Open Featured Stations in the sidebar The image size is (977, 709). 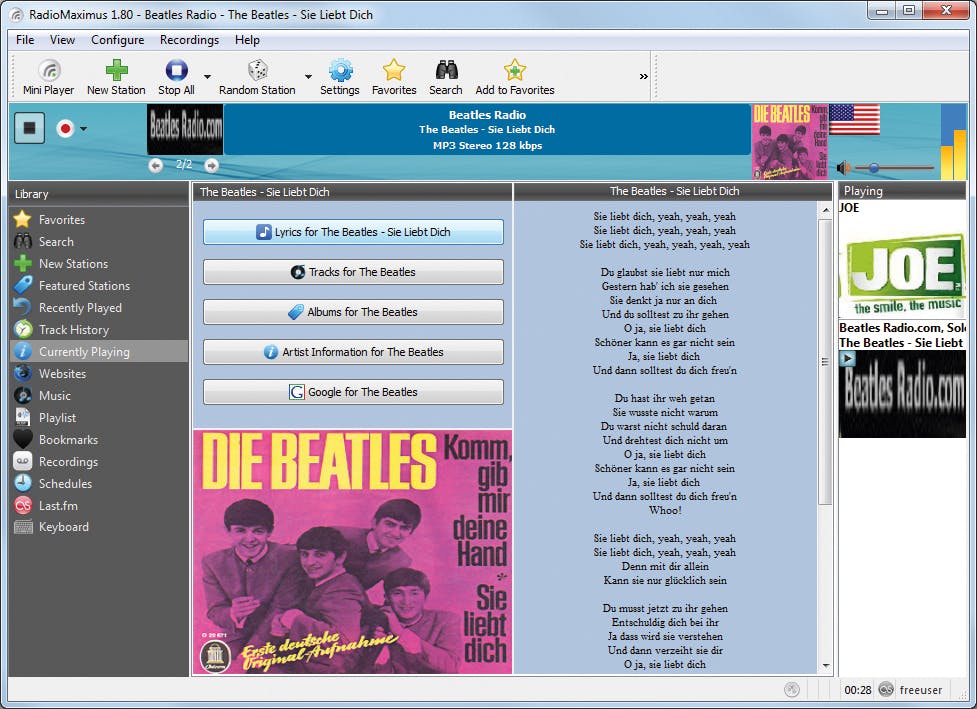point(98,285)
